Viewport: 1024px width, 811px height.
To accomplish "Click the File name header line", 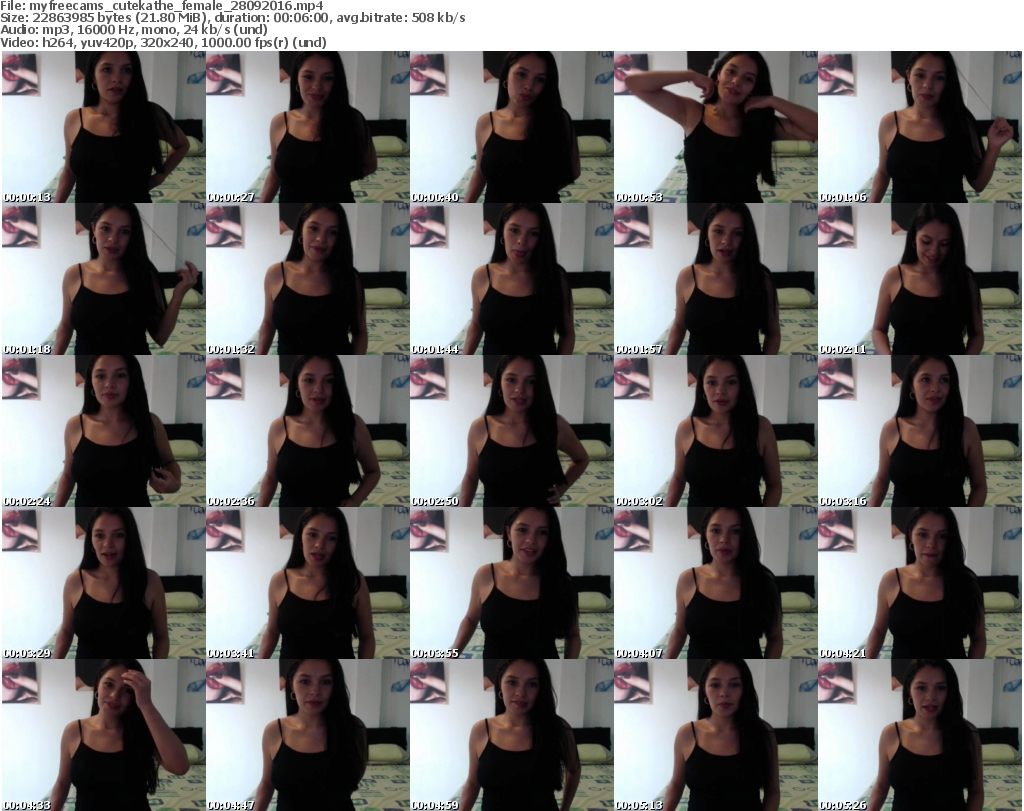I will (162, 6).
